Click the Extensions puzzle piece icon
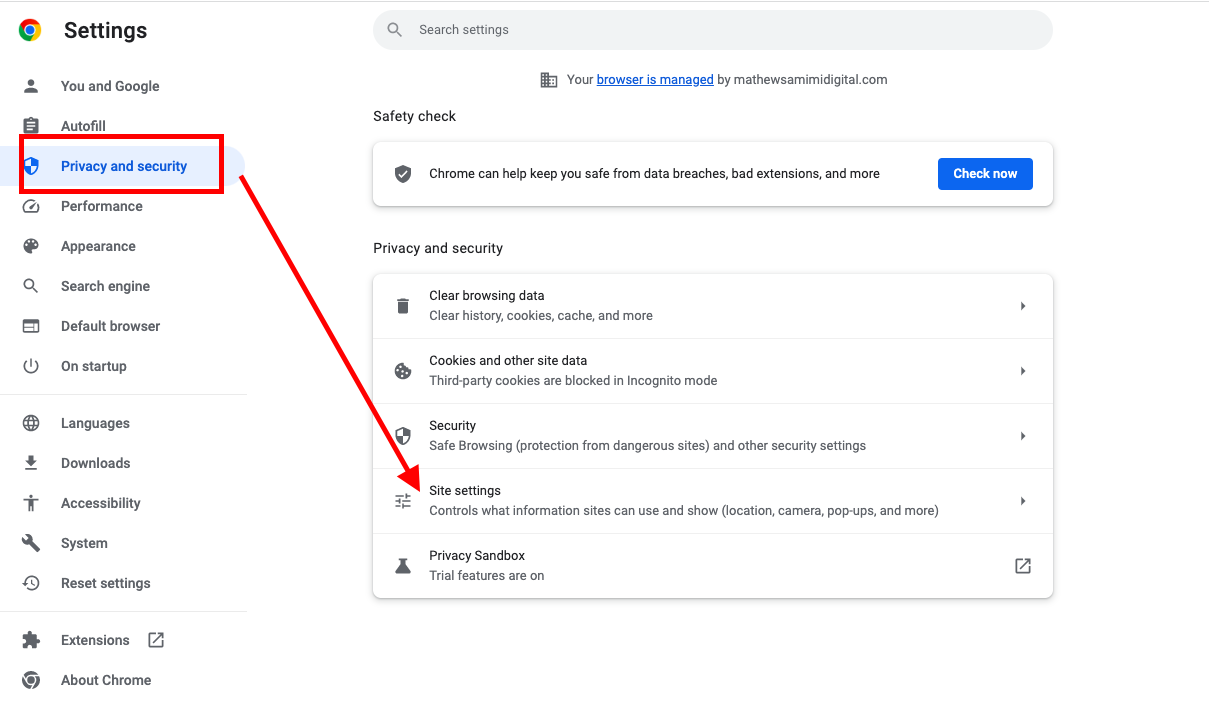Image resolution: width=1209 pixels, height=721 pixels. (31, 640)
